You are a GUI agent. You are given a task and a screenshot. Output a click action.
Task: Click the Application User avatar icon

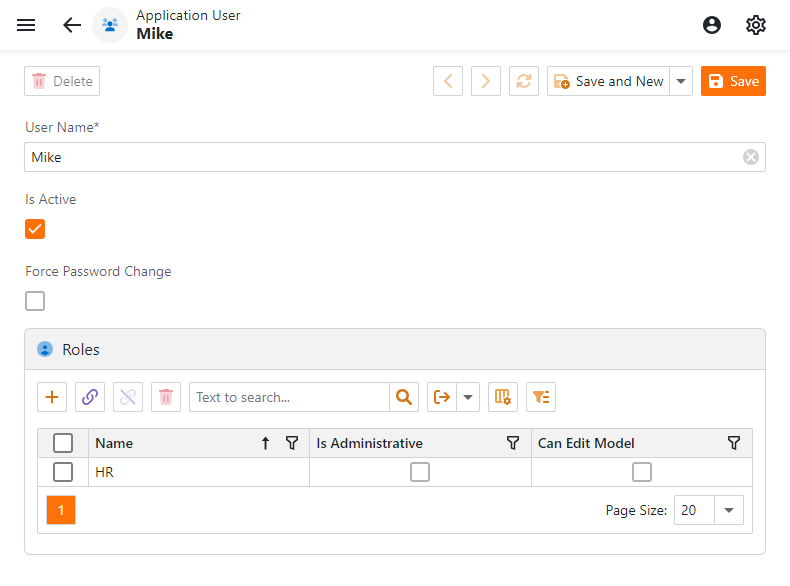point(110,25)
